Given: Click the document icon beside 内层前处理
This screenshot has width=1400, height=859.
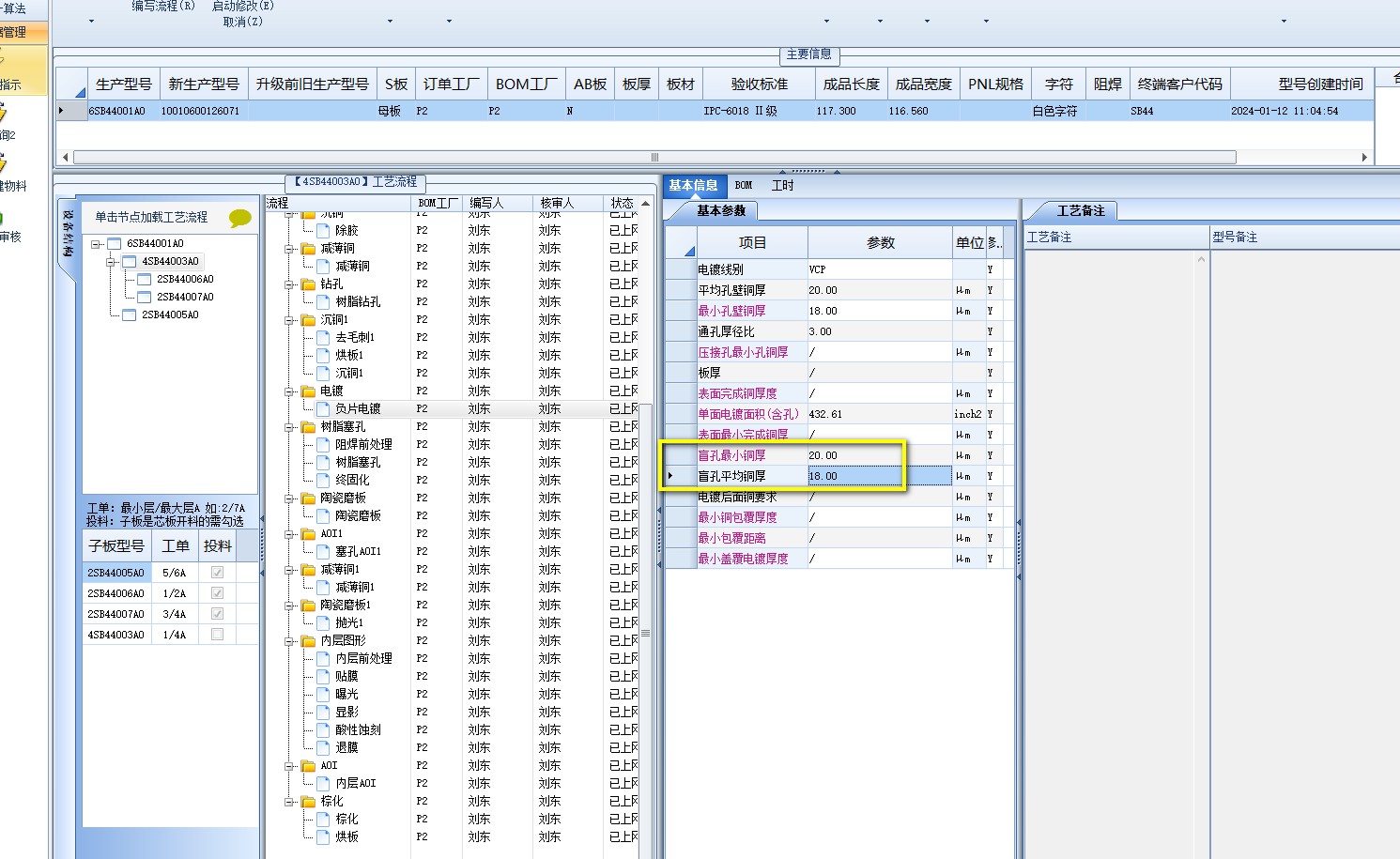Looking at the screenshot, I should pos(323,659).
